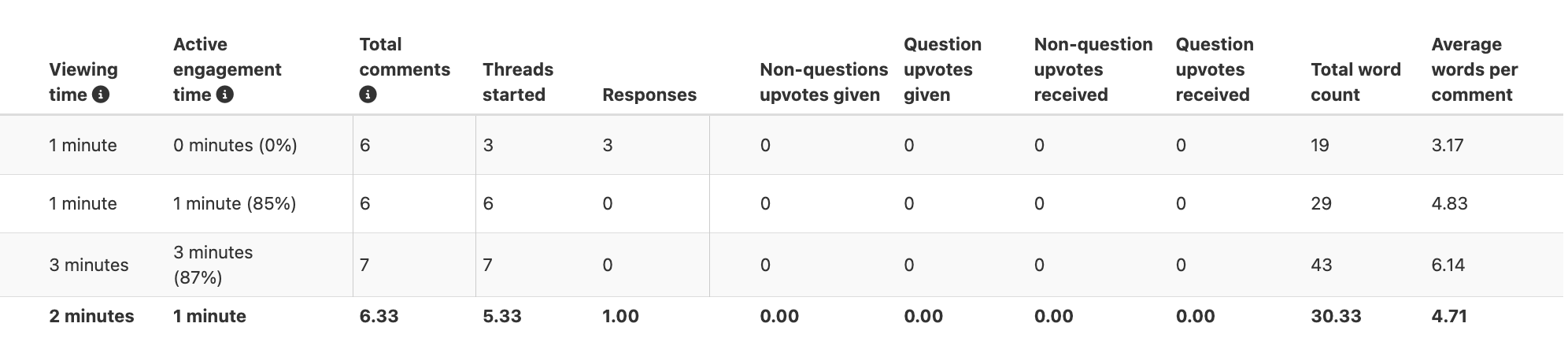Click the 6.33 average total comments value

coord(379,316)
